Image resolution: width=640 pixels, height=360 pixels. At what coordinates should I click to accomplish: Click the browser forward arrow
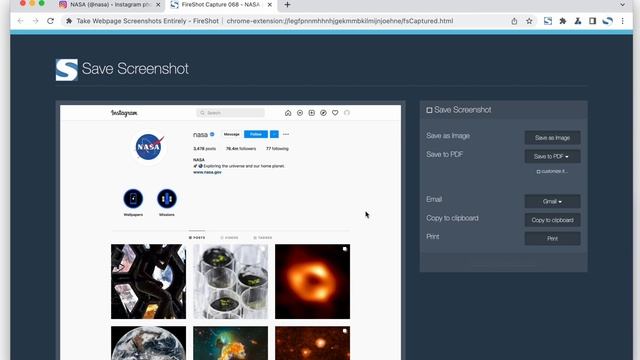[36, 21]
